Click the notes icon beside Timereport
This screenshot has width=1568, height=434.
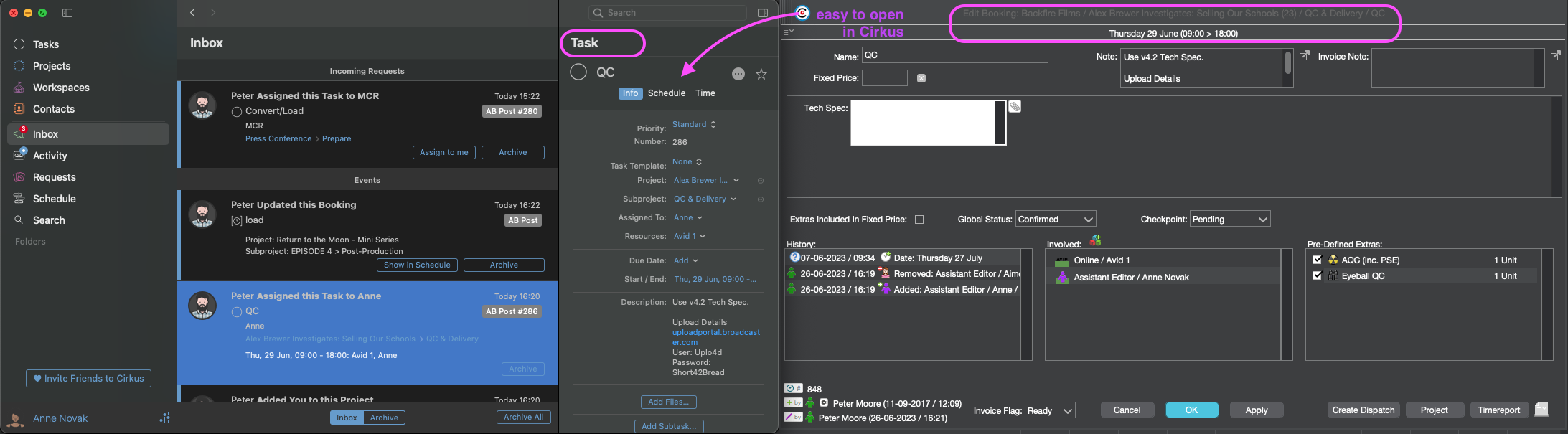[x=1541, y=410]
